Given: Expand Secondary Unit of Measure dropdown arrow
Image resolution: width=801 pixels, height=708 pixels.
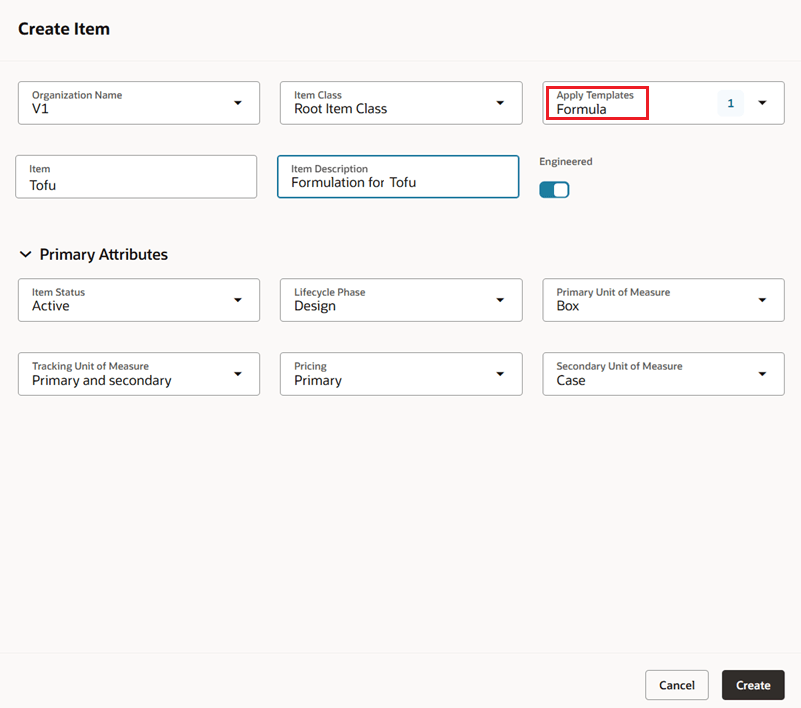Looking at the screenshot, I should pyautogui.click(x=763, y=374).
